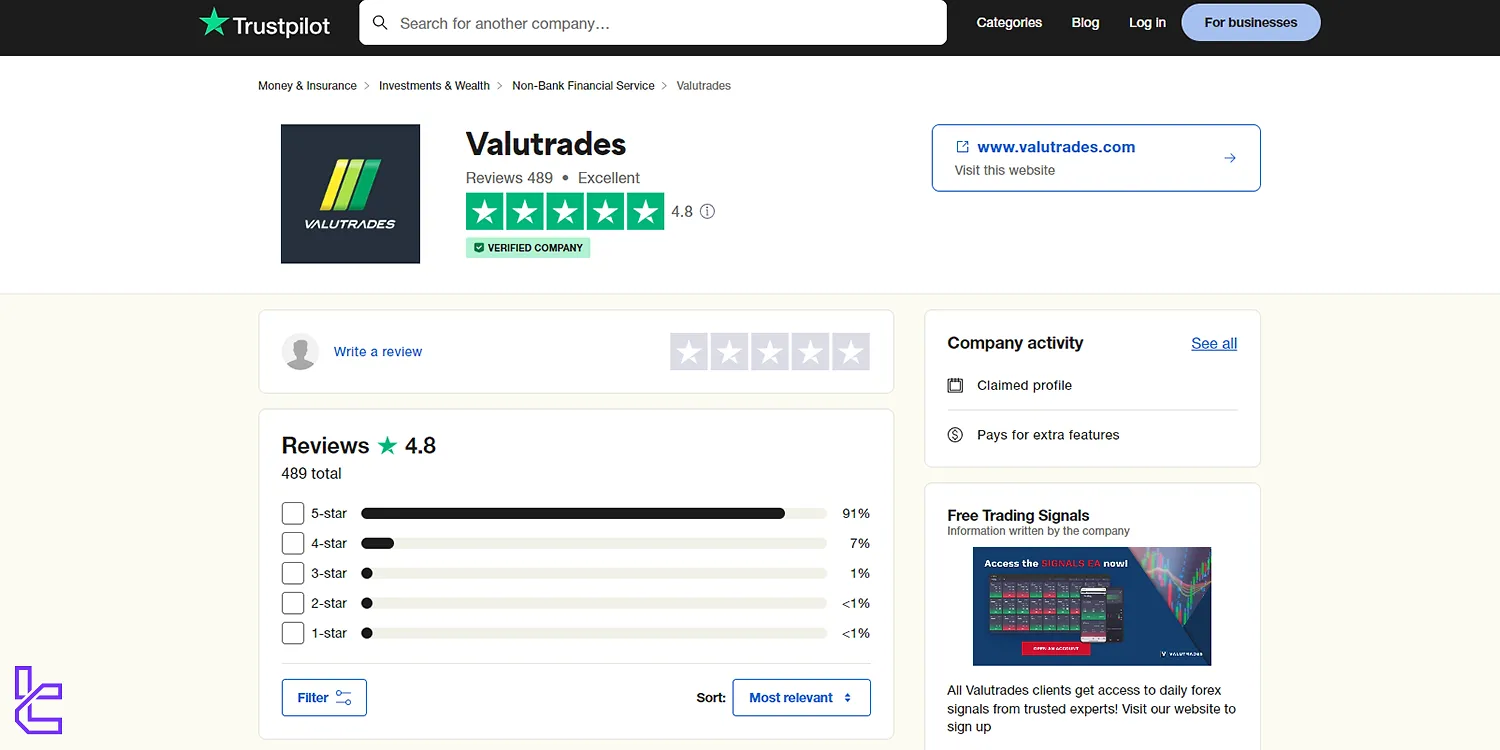Click the www.valutrades.com link
This screenshot has width=1500, height=750.
coord(1056,147)
